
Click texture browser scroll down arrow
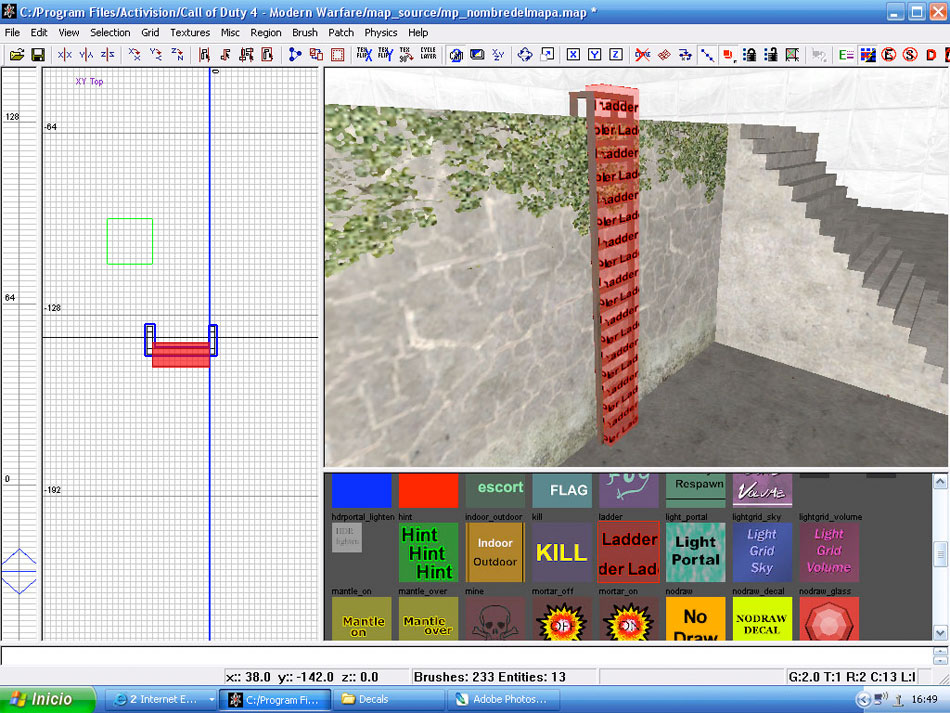940,632
